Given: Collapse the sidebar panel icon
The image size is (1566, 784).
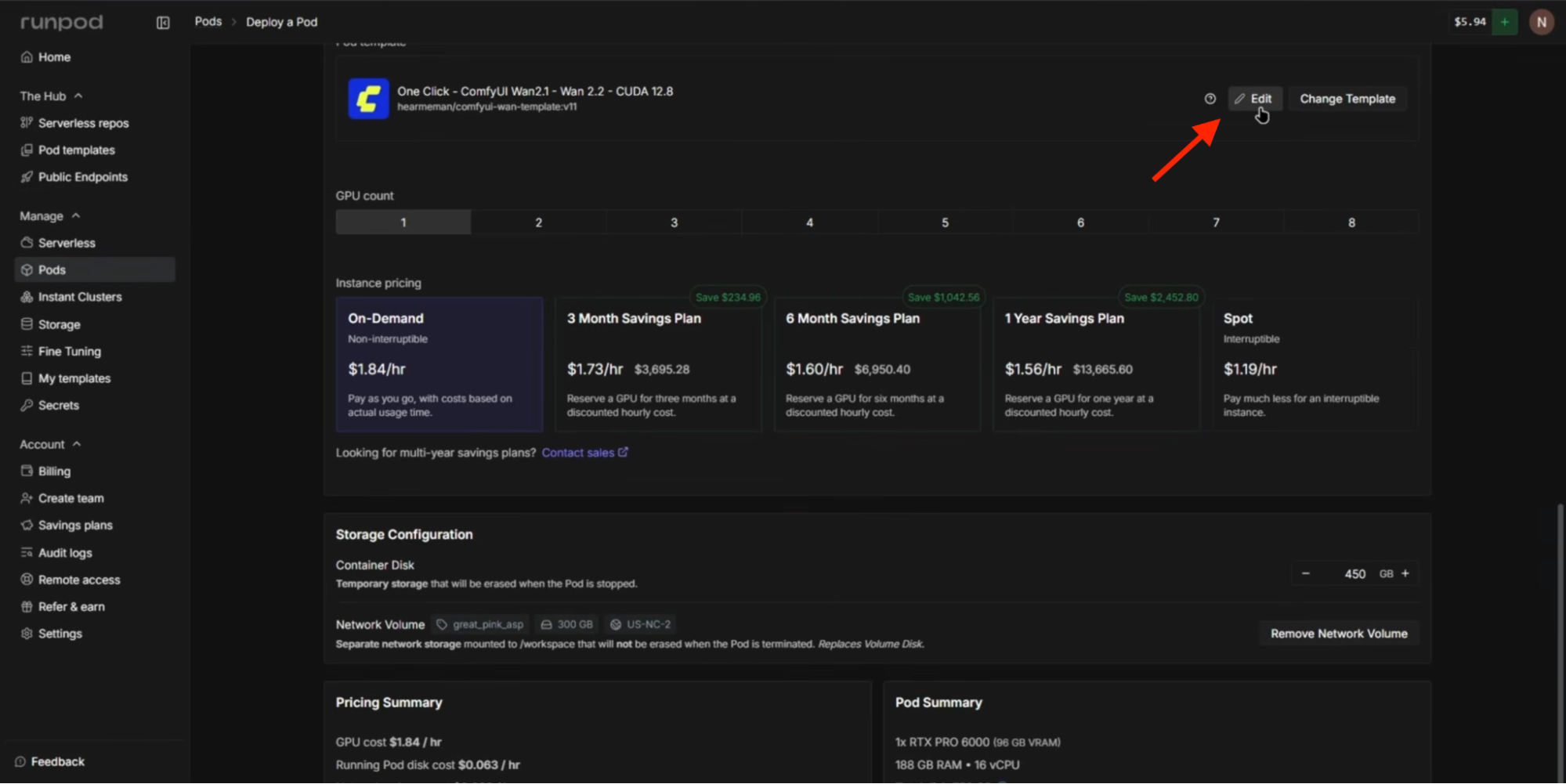Looking at the screenshot, I should (163, 23).
